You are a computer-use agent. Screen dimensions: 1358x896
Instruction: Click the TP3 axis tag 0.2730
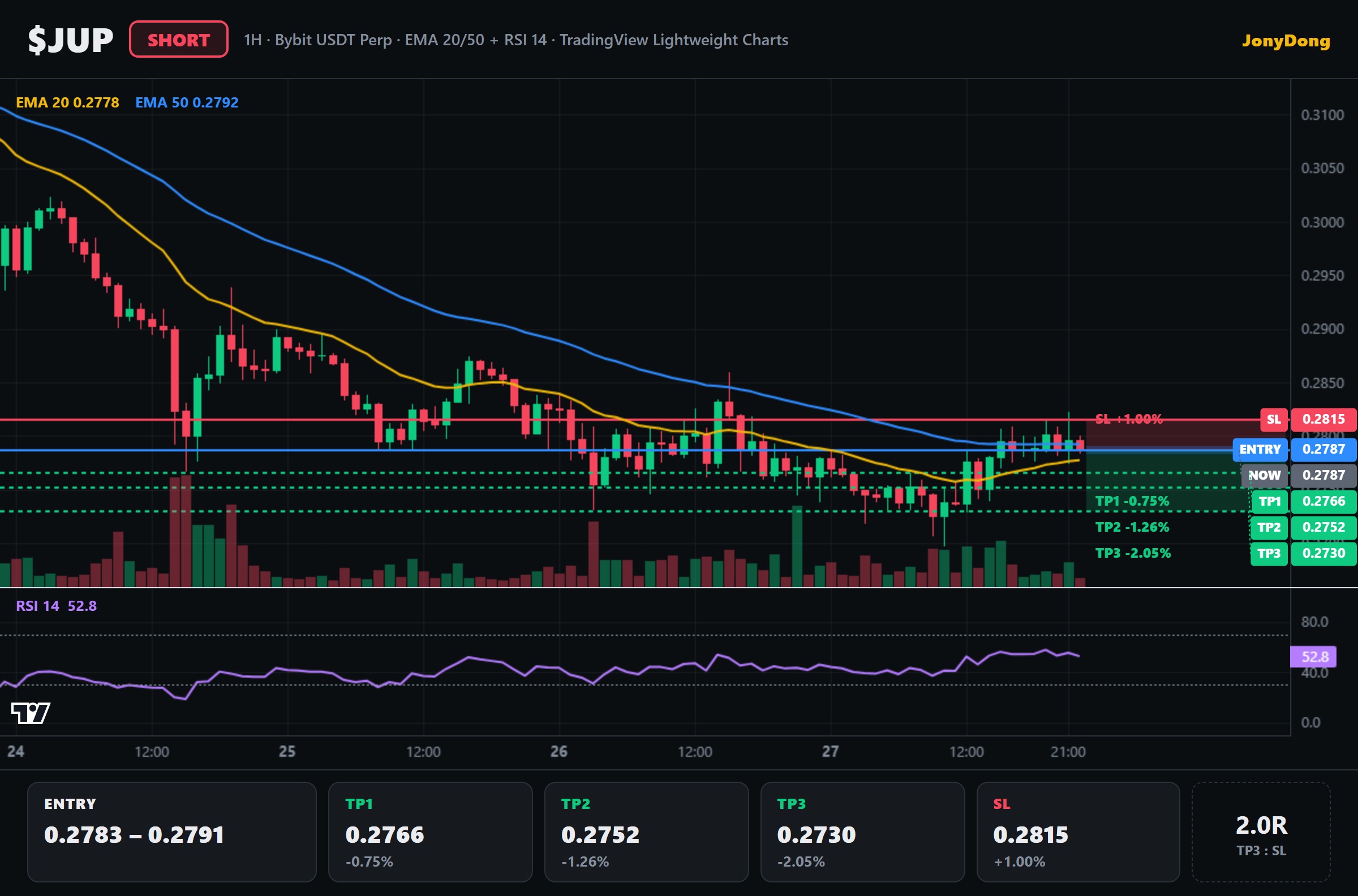pyautogui.click(x=1323, y=553)
